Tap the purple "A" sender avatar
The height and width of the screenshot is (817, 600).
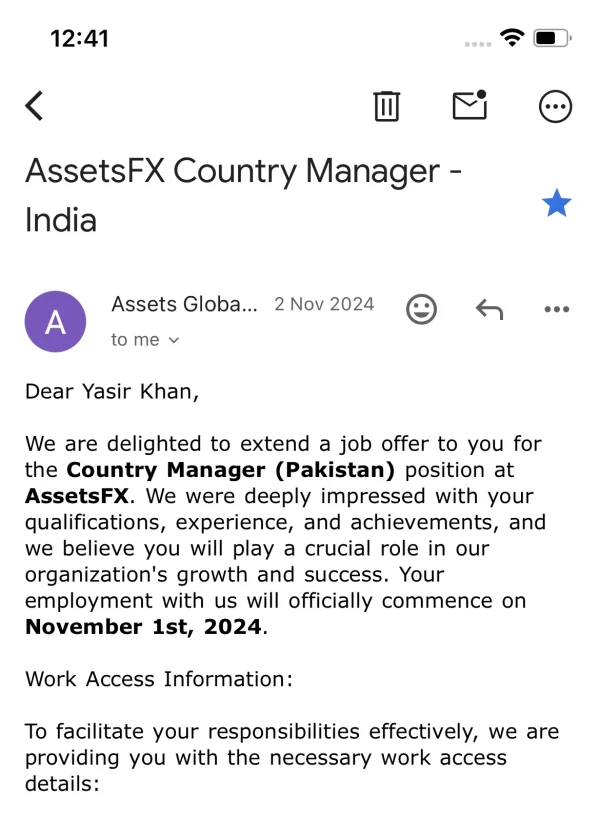click(x=56, y=321)
